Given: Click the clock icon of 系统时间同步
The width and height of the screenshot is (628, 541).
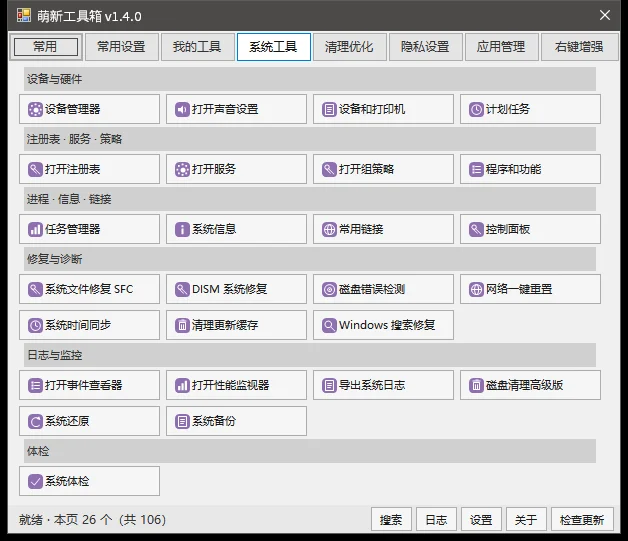Looking at the screenshot, I should tap(35, 325).
